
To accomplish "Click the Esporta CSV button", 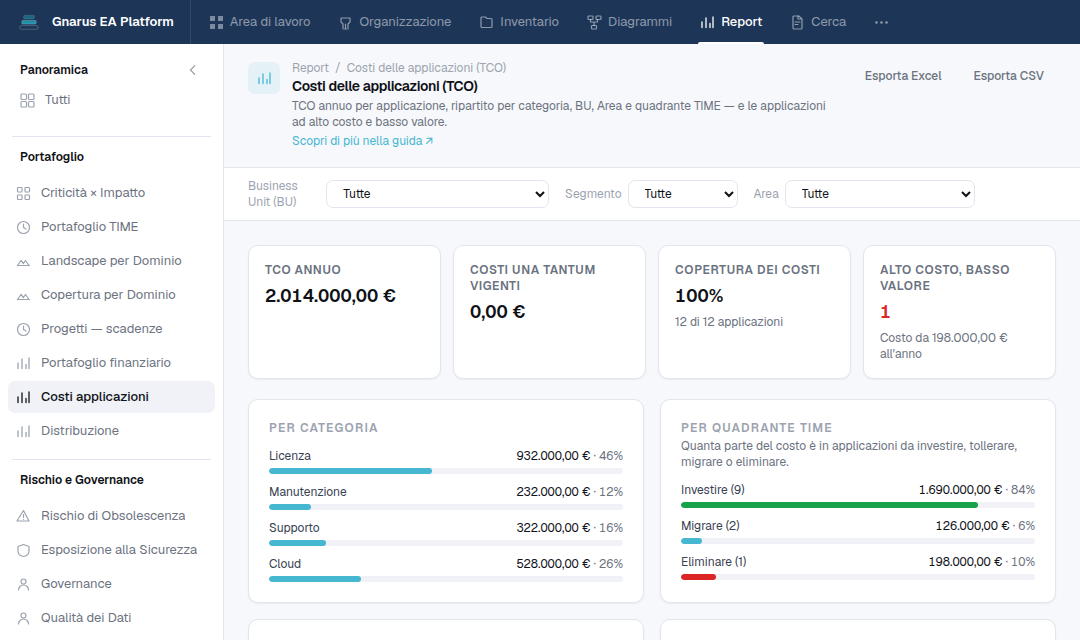I will [x=1008, y=76].
